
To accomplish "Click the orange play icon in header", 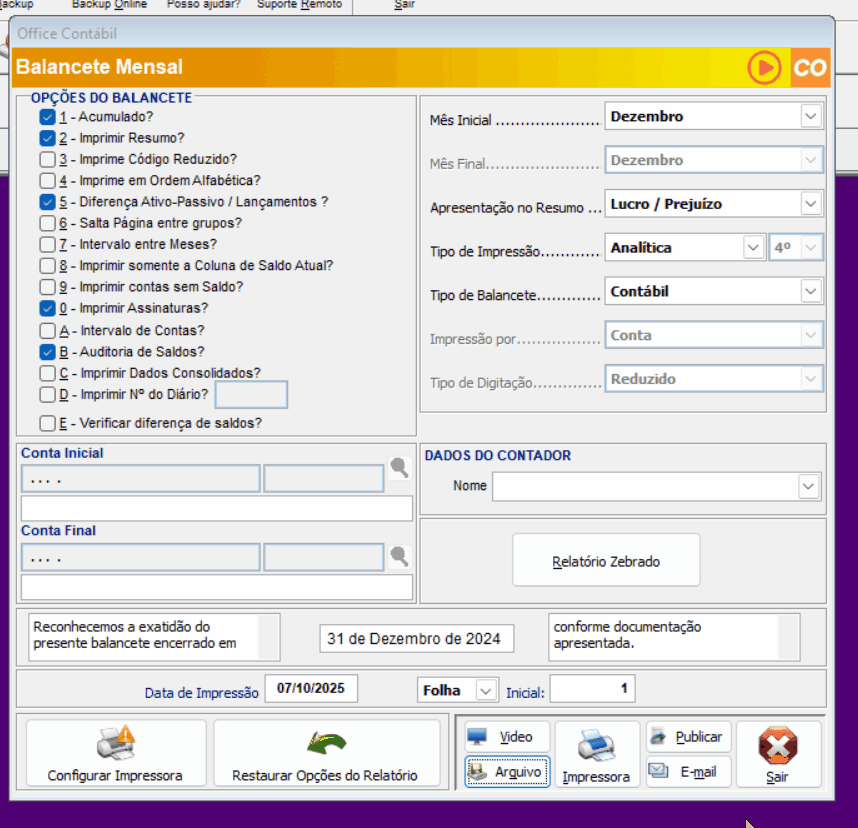I will 764,68.
